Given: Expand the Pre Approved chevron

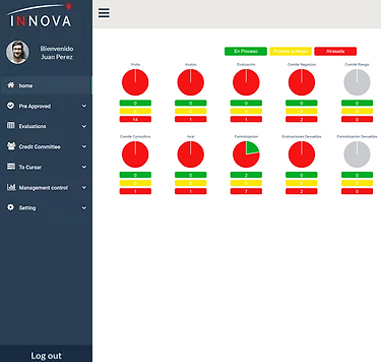Looking at the screenshot, I should tap(84, 106).
